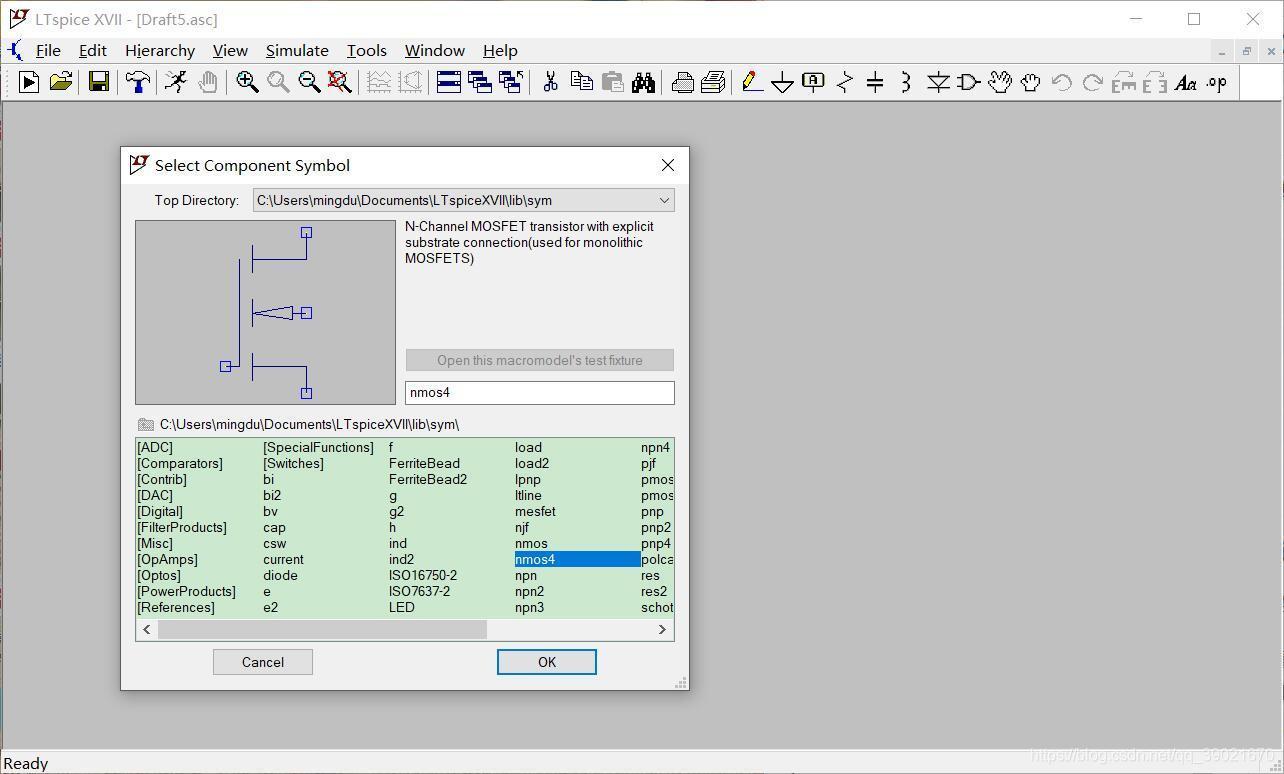Click Cancel in Select Component Symbol

(x=263, y=662)
